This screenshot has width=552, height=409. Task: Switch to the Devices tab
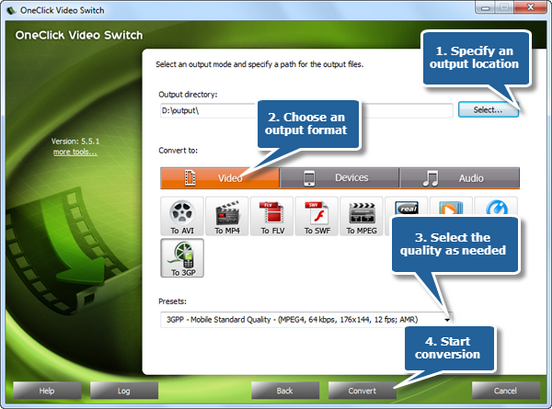pyautogui.click(x=339, y=178)
